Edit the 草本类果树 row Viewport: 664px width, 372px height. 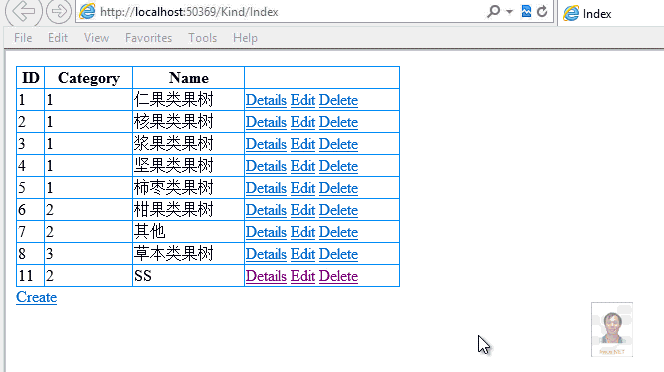302,254
